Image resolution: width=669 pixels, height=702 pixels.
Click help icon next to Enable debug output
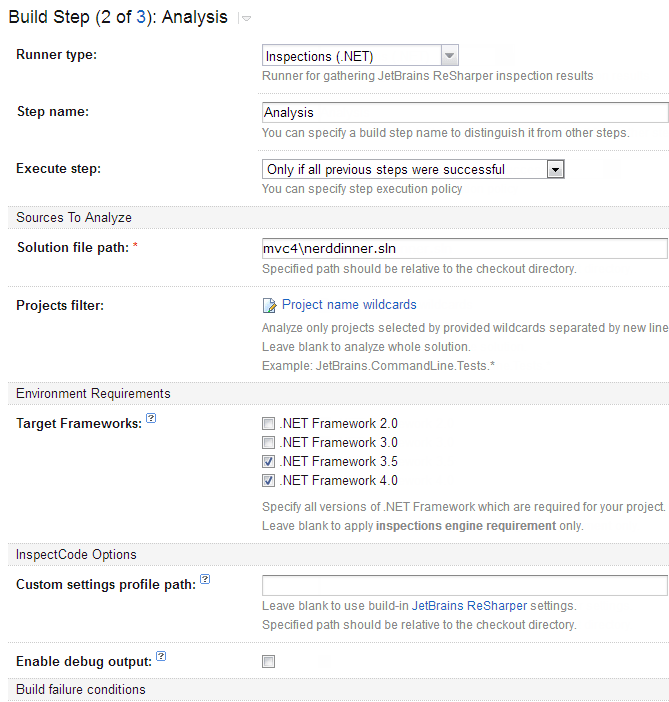point(161,657)
